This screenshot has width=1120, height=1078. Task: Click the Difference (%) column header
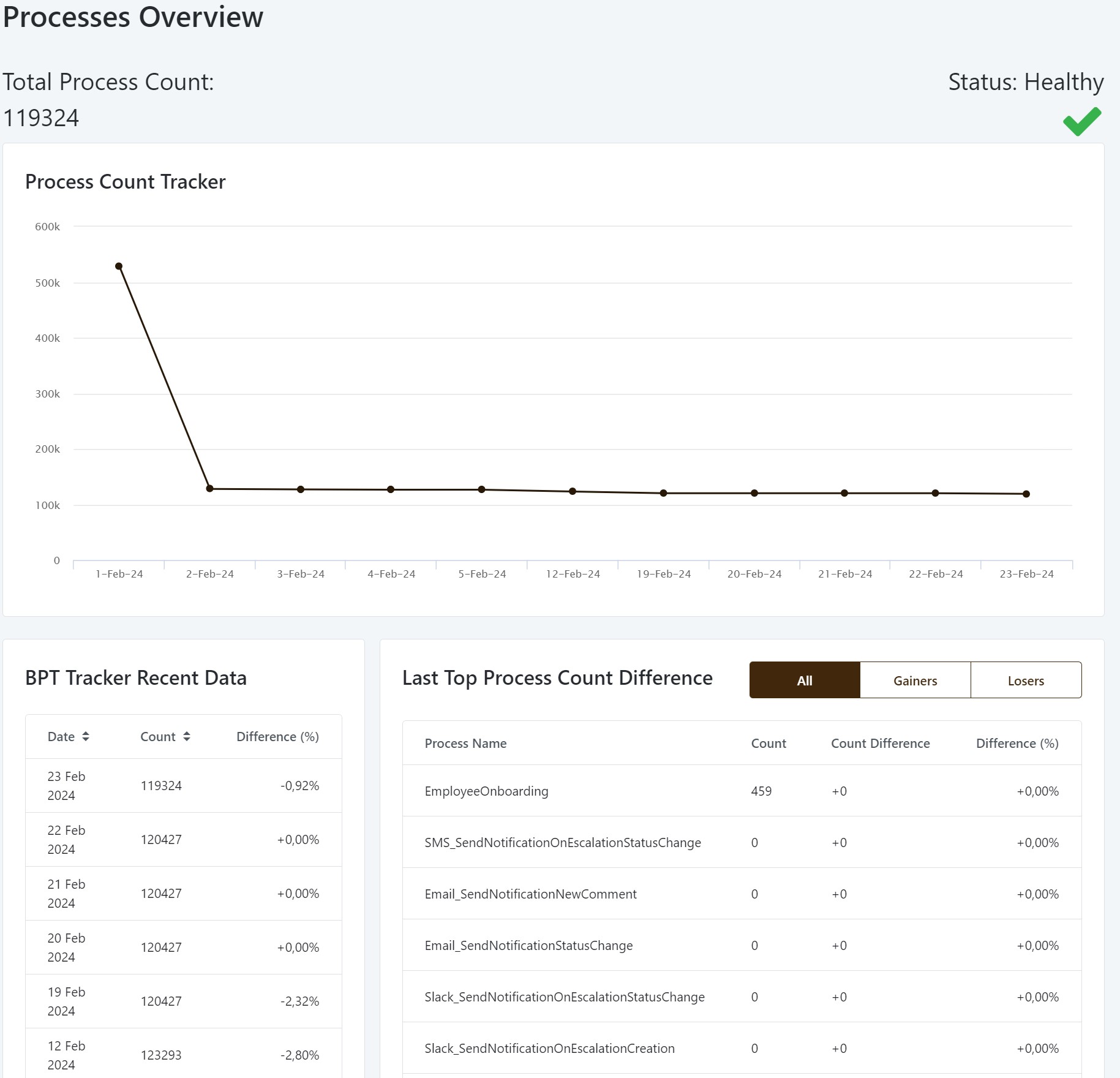tap(277, 736)
